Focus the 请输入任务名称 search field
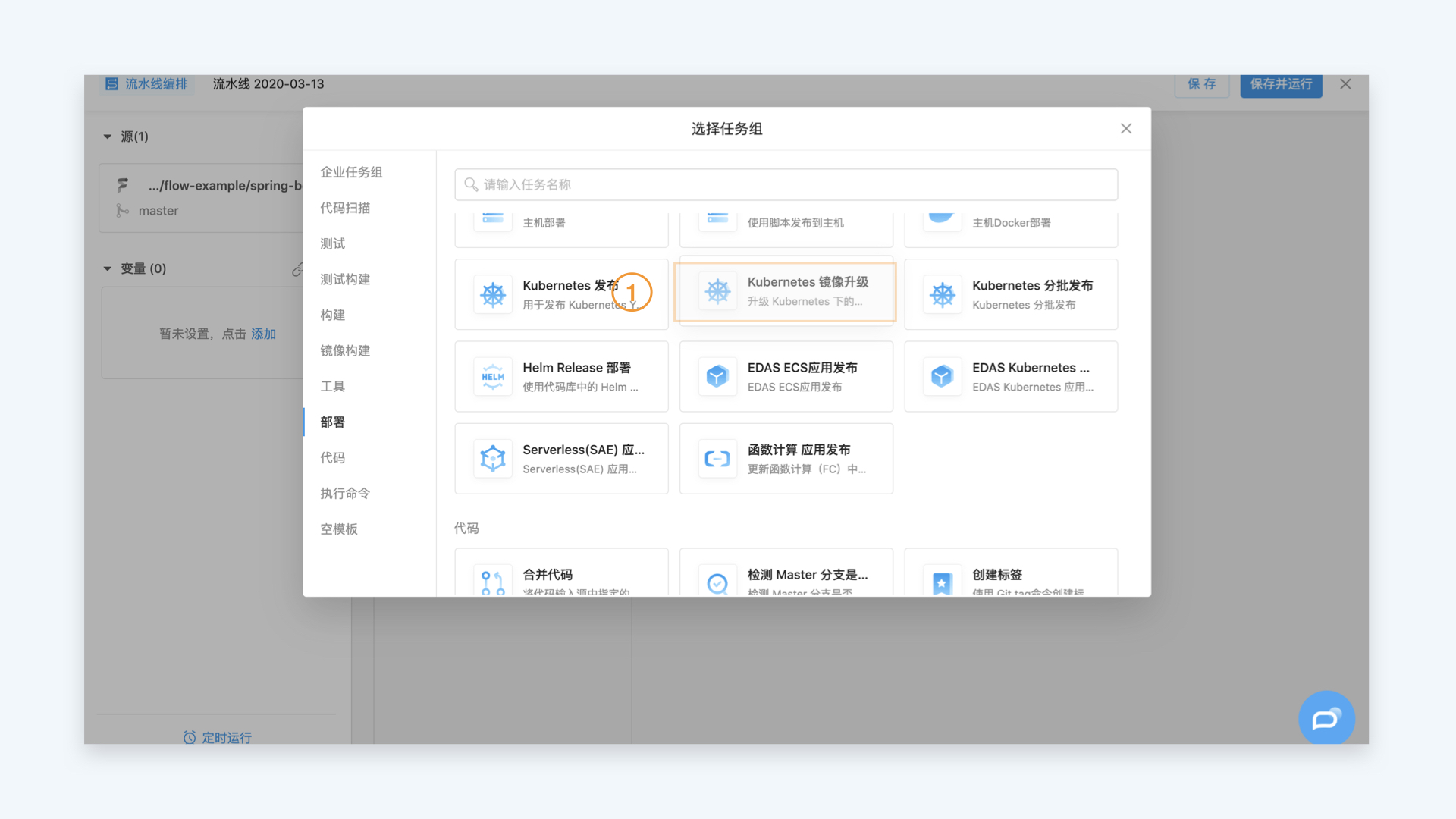 786,184
